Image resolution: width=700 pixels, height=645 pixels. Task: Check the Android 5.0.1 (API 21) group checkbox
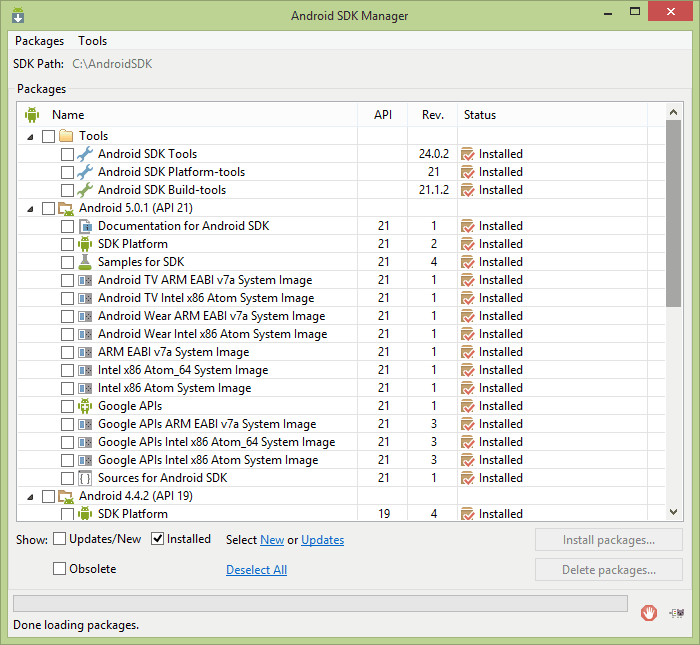(x=48, y=208)
